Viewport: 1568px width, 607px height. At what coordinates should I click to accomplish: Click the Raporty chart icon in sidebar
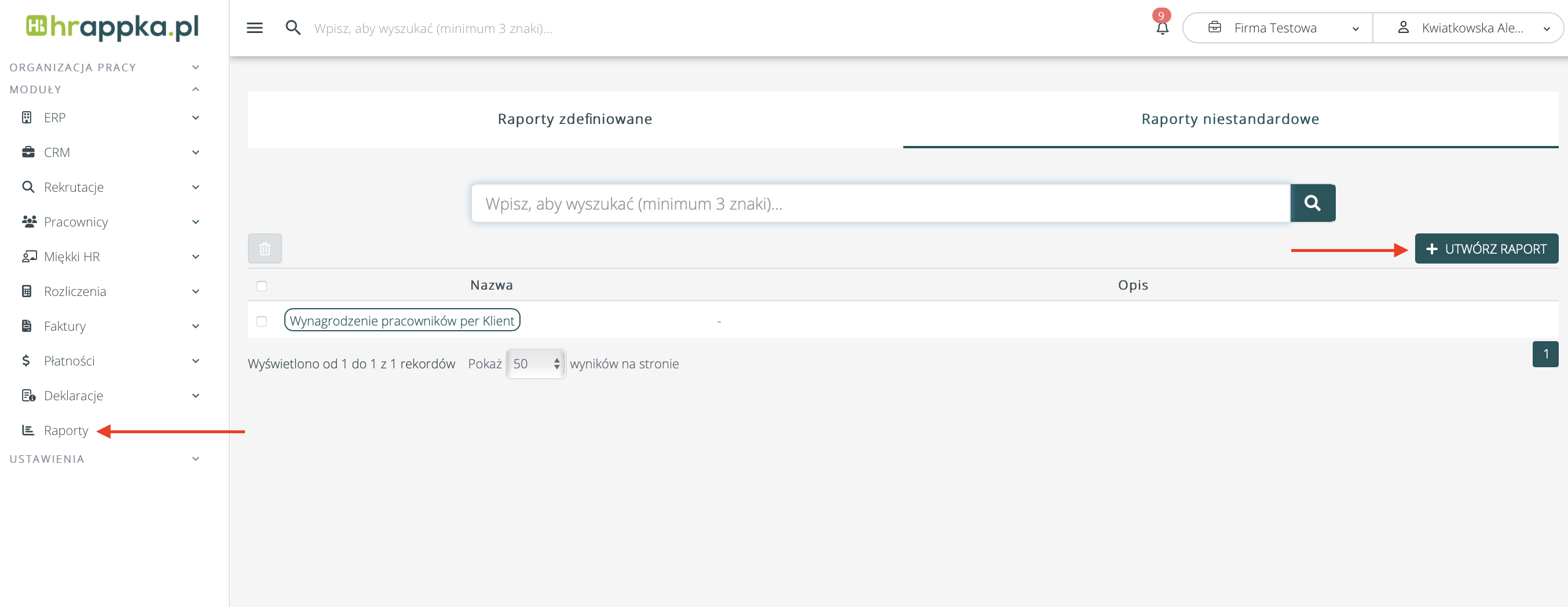point(28,430)
